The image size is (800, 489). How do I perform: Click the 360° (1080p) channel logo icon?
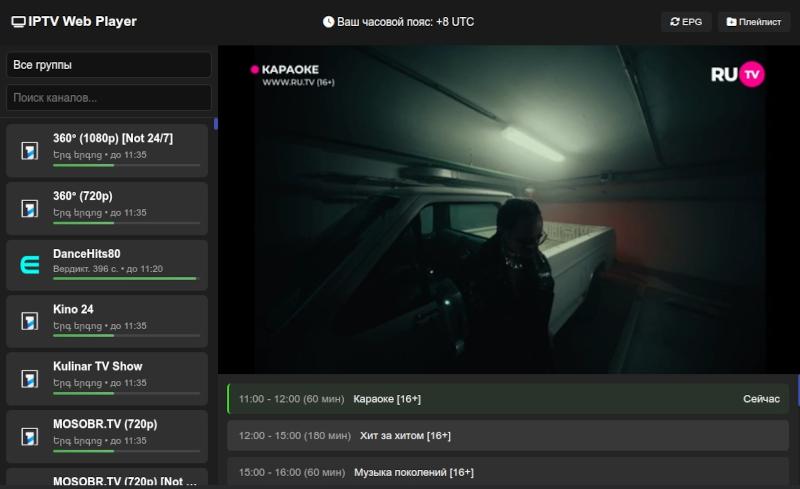(30, 151)
